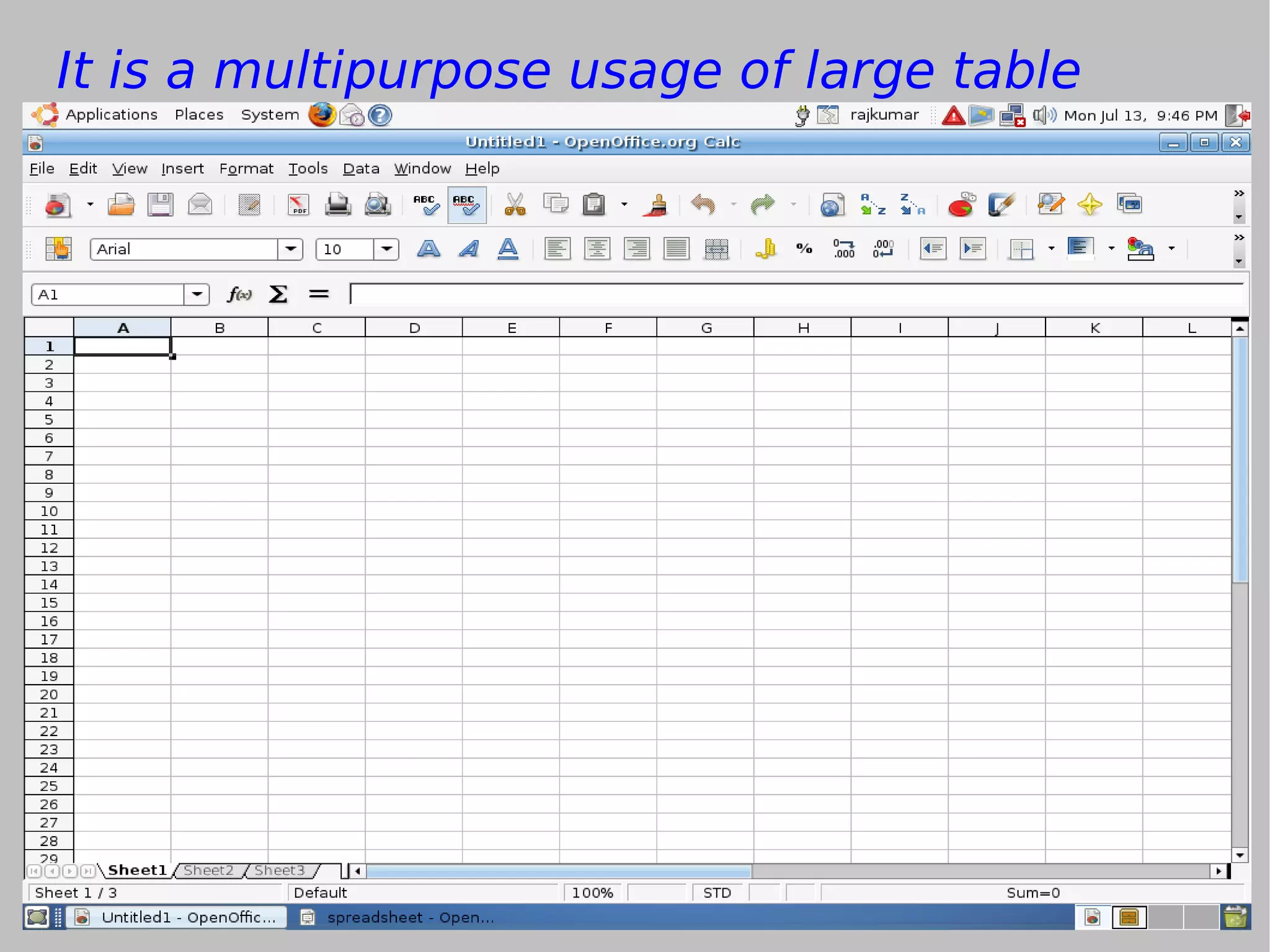Click the Sum sigma icon
This screenshot has width=1270, height=952.
[x=278, y=294]
